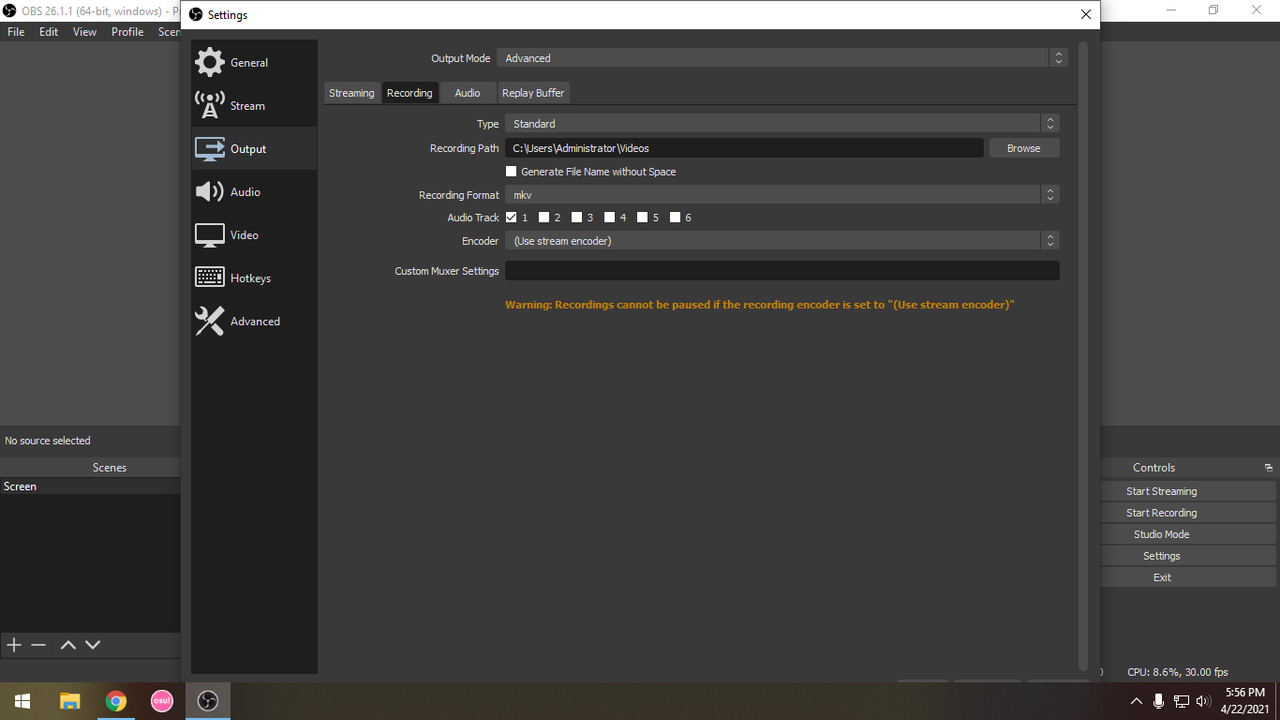
Task: Check Audio Track 6
Action: pyautogui.click(x=675, y=217)
